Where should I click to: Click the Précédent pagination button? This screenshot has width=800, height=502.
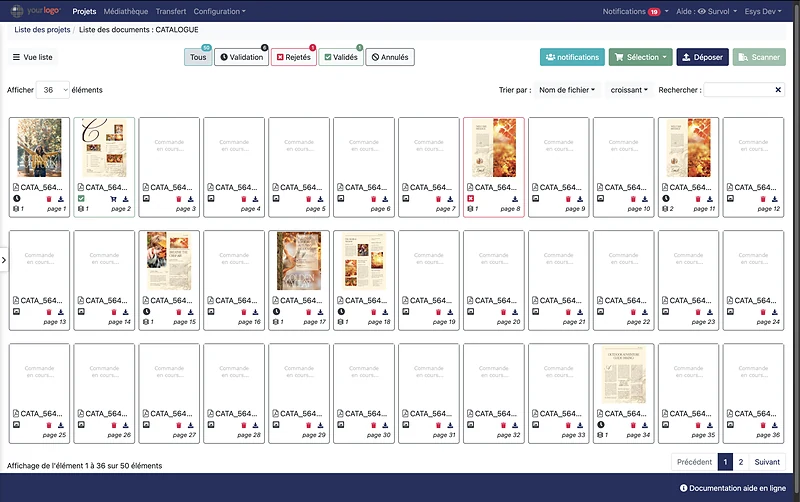coord(694,462)
